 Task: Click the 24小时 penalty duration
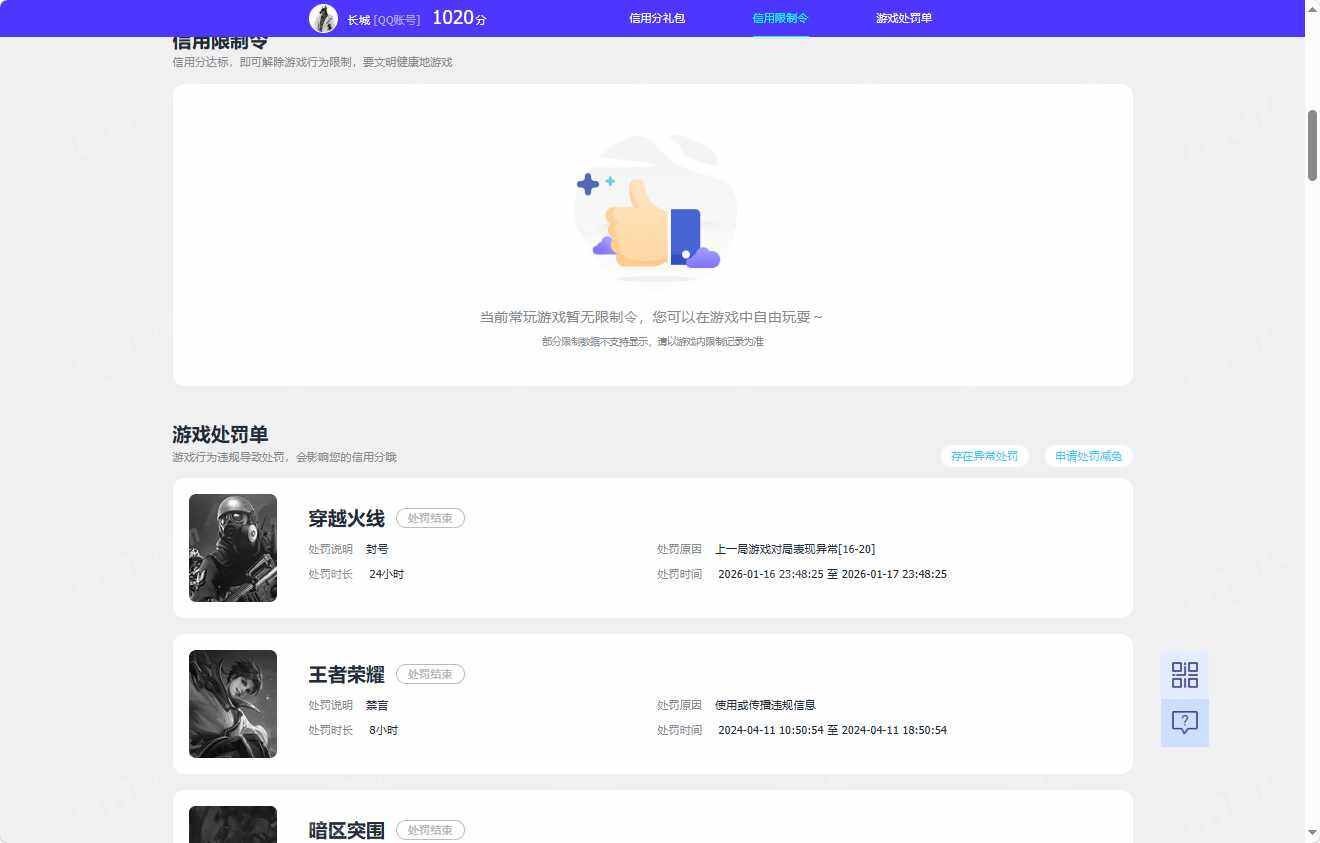point(386,574)
